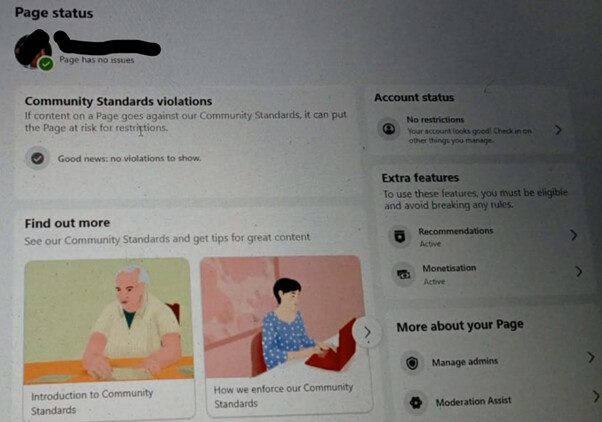Click the Introduction to Community Standards title
602x422 pixels.
pyautogui.click(x=92, y=402)
